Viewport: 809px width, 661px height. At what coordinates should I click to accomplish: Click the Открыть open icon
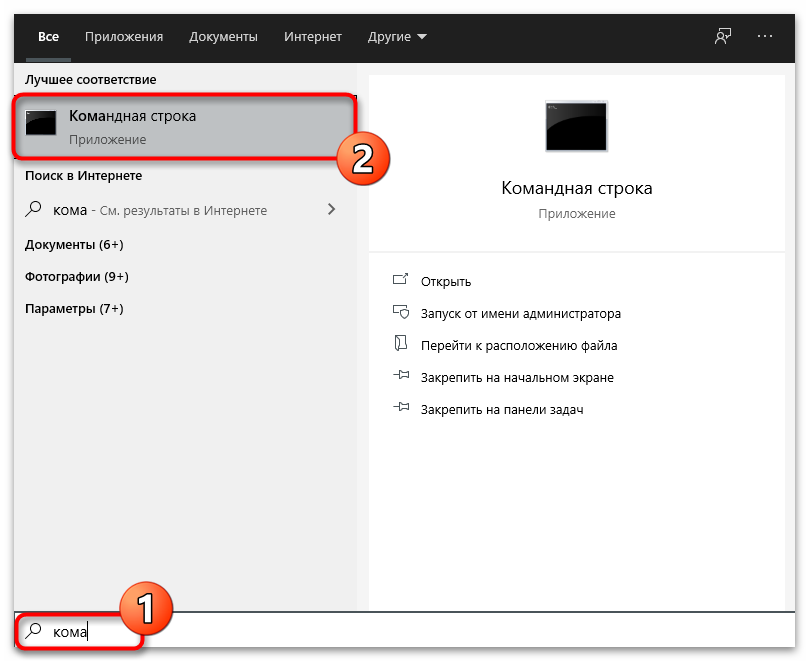[x=401, y=281]
